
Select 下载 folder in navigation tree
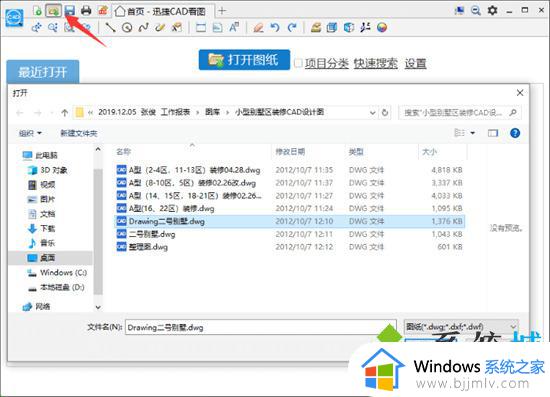pos(41,229)
